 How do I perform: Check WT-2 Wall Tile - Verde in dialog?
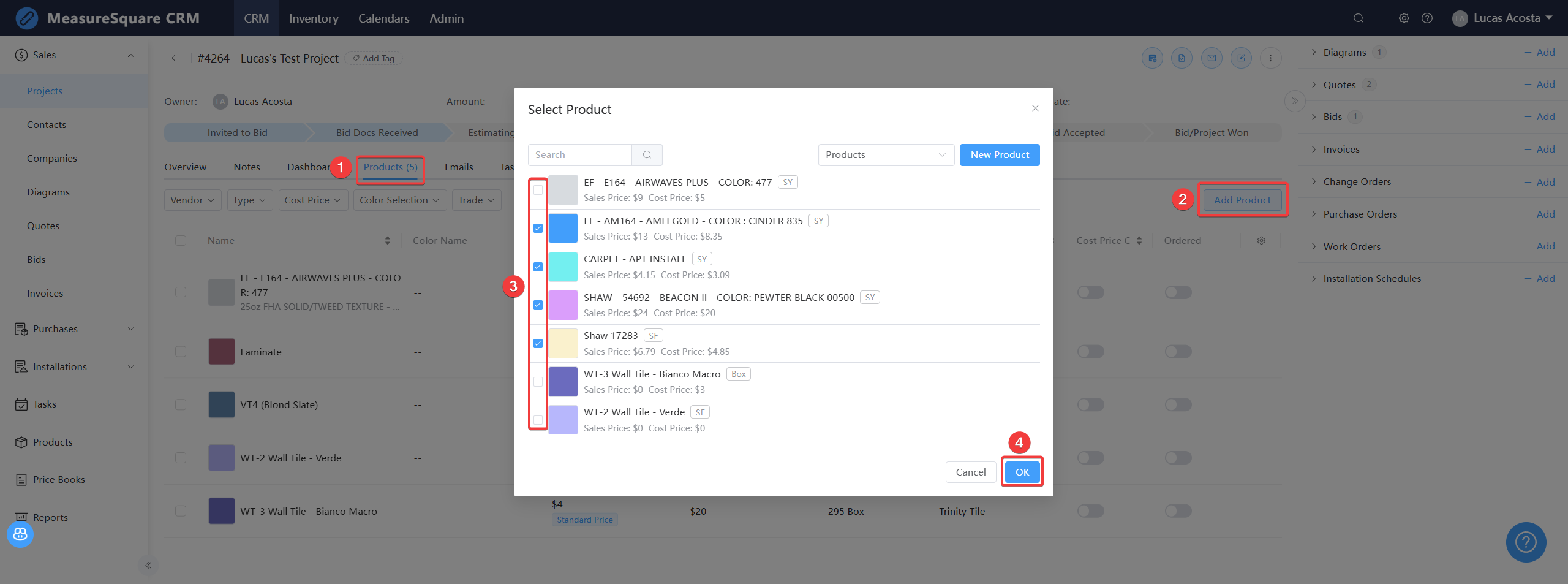(538, 420)
